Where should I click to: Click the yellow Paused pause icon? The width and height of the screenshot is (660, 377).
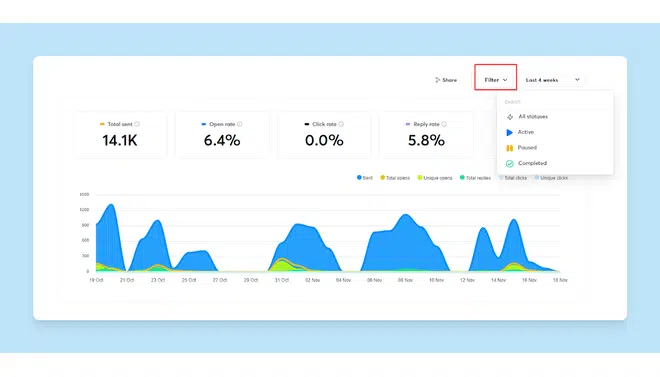point(509,148)
